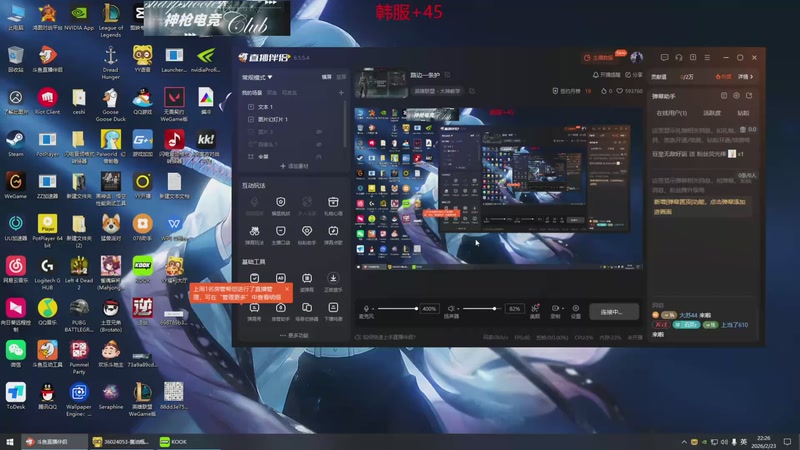This screenshot has width=800, height=450.
Task: Open the Wallpaper Engine desktop icon
Action: click(79, 399)
